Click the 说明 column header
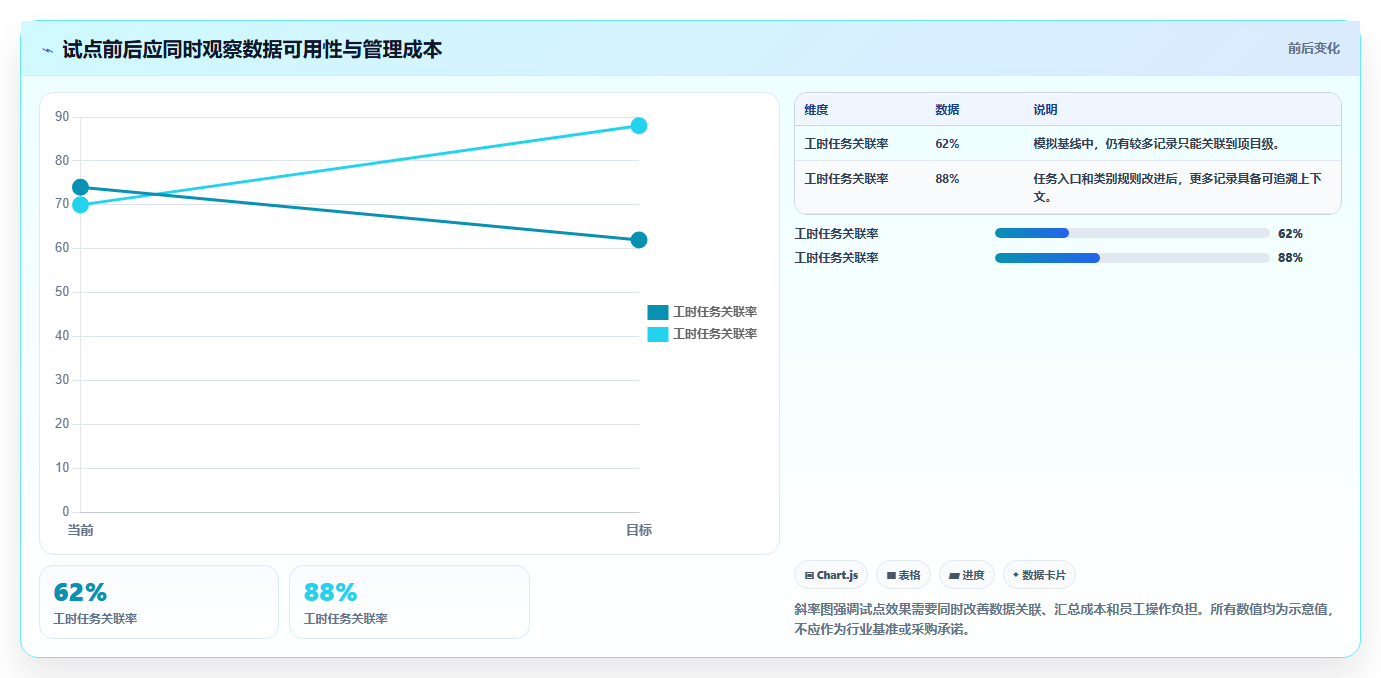The image size is (1381, 678). coord(1045,110)
